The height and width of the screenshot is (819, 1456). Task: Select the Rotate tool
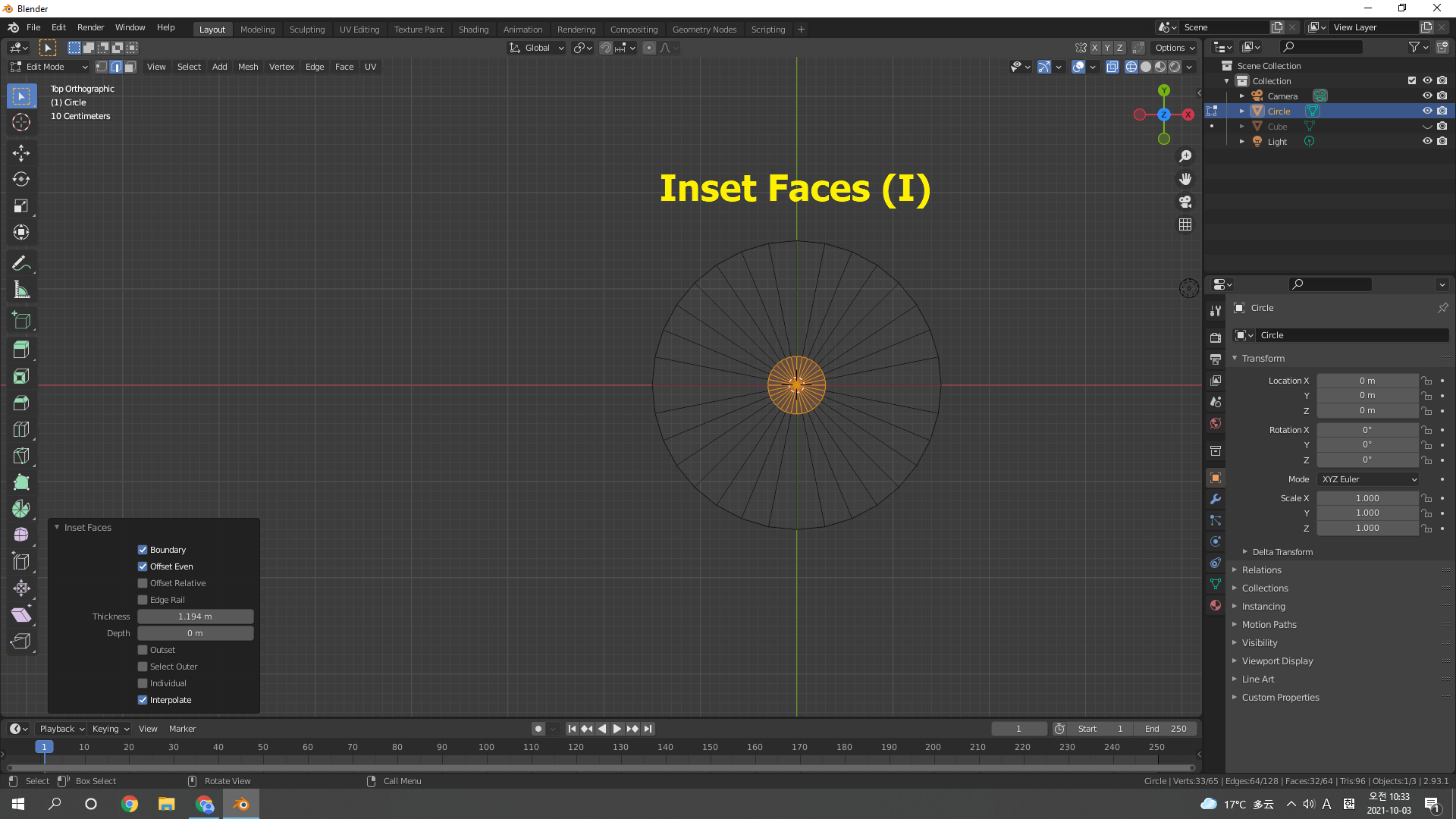[20, 180]
